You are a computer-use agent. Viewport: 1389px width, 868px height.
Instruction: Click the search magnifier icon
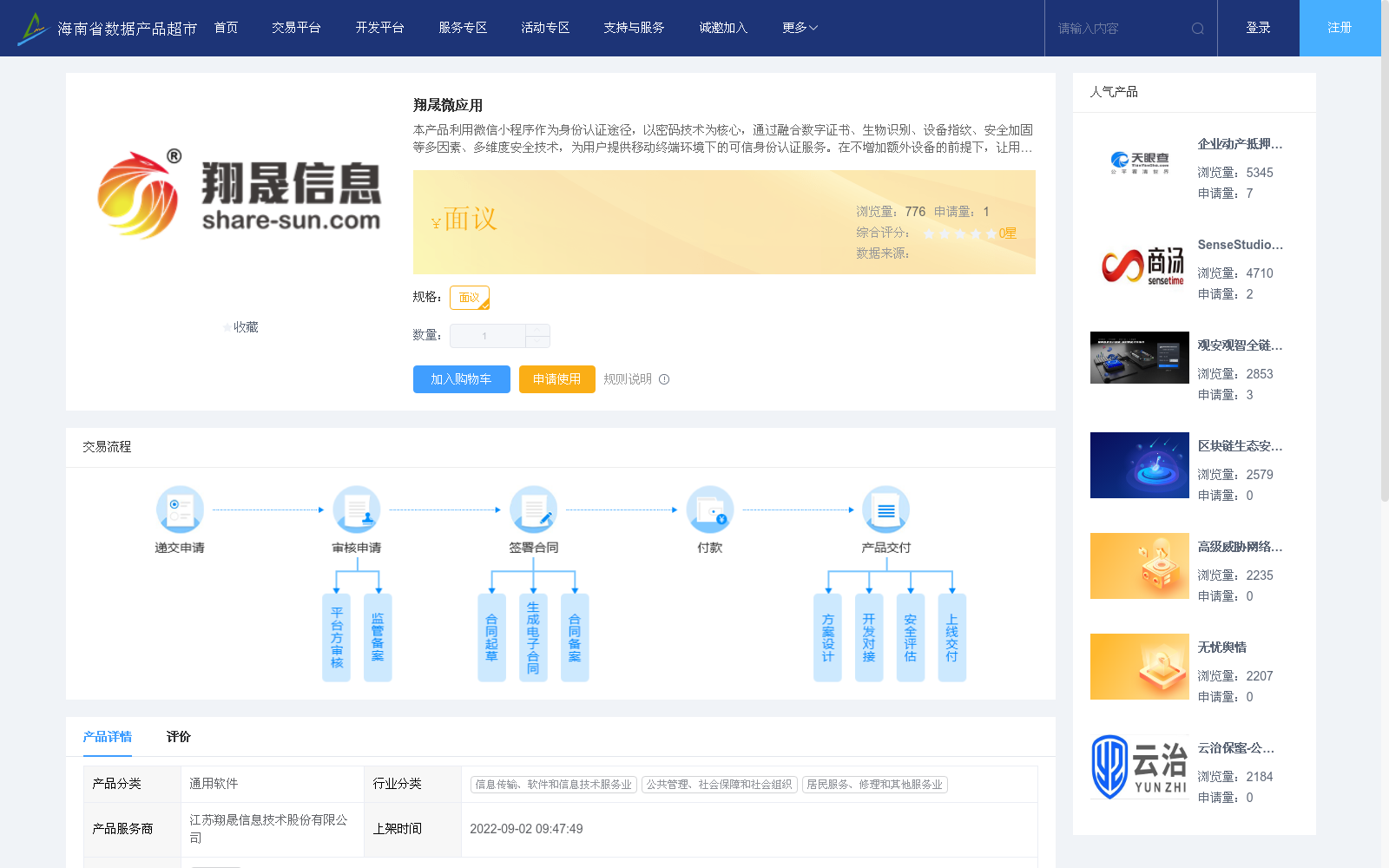coord(1198,29)
